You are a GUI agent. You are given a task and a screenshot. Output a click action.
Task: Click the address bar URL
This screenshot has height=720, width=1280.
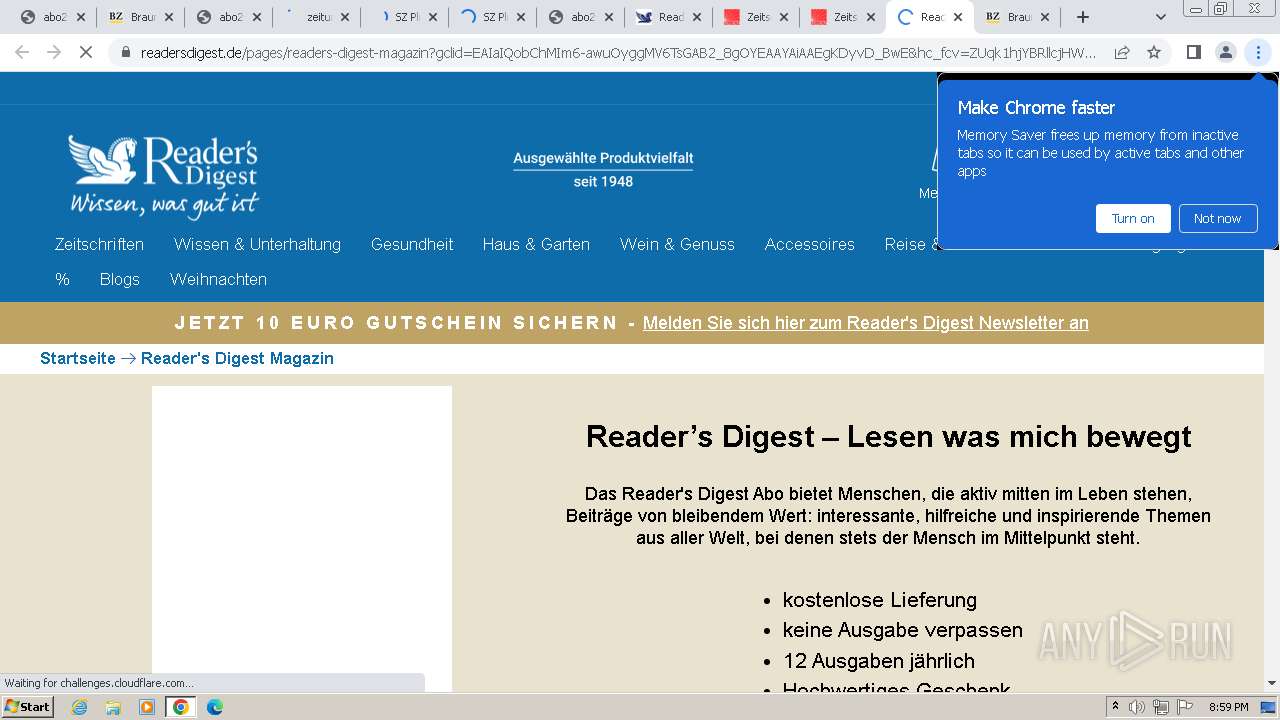[618, 52]
